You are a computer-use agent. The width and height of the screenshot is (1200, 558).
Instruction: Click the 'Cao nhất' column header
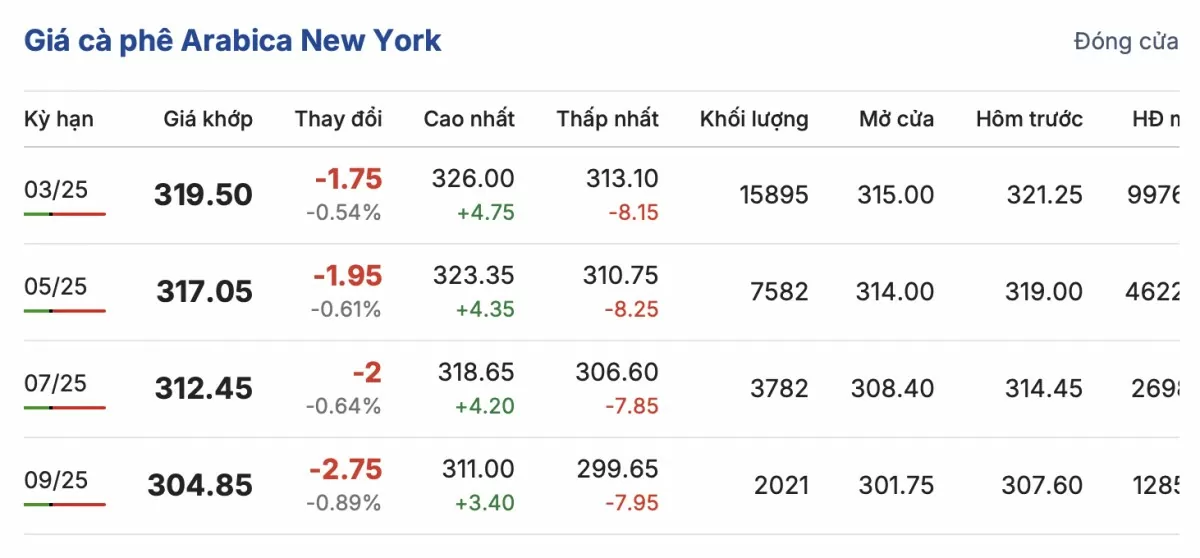(x=469, y=119)
